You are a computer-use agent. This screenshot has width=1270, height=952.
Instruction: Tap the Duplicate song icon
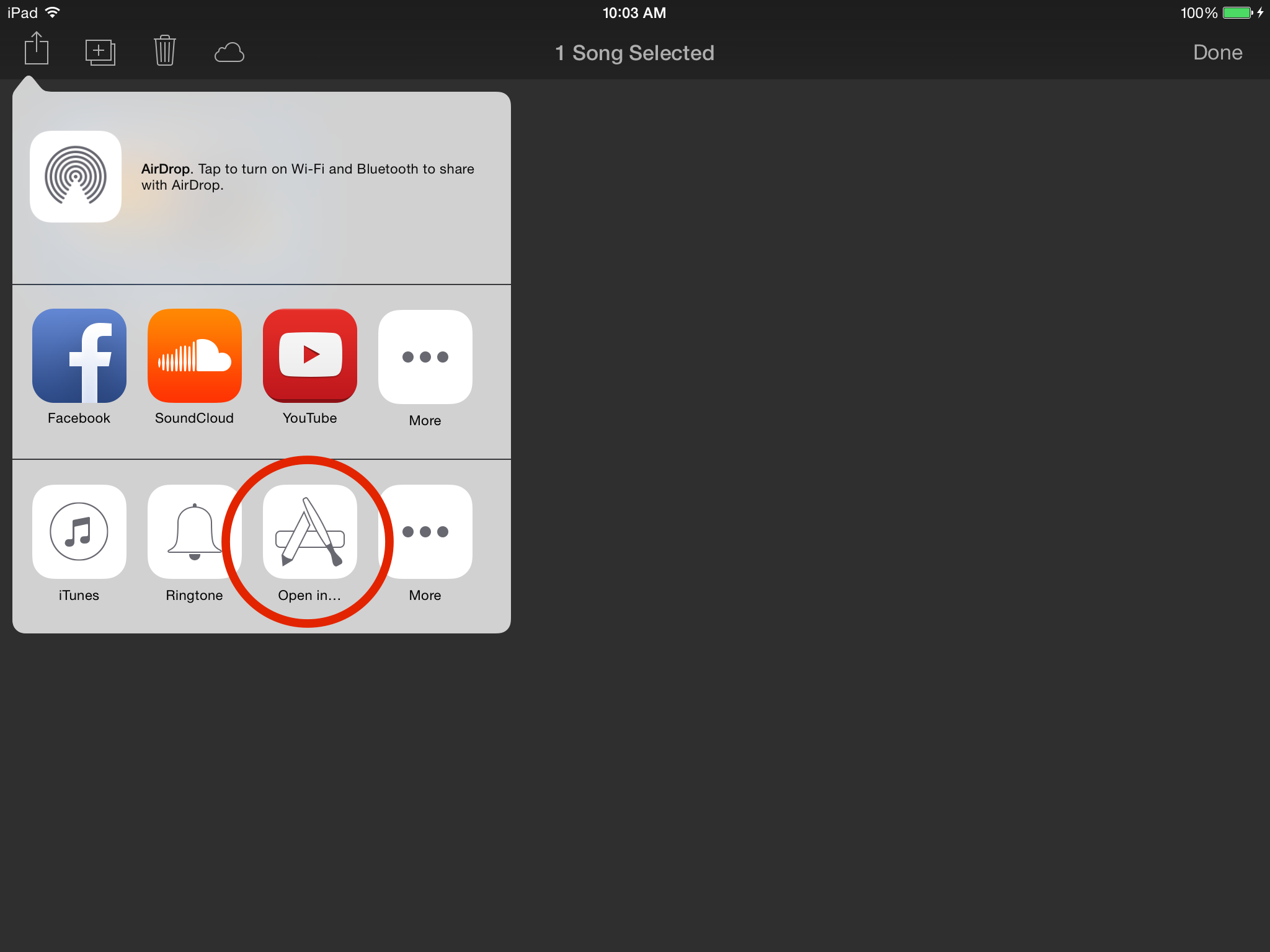pos(100,53)
